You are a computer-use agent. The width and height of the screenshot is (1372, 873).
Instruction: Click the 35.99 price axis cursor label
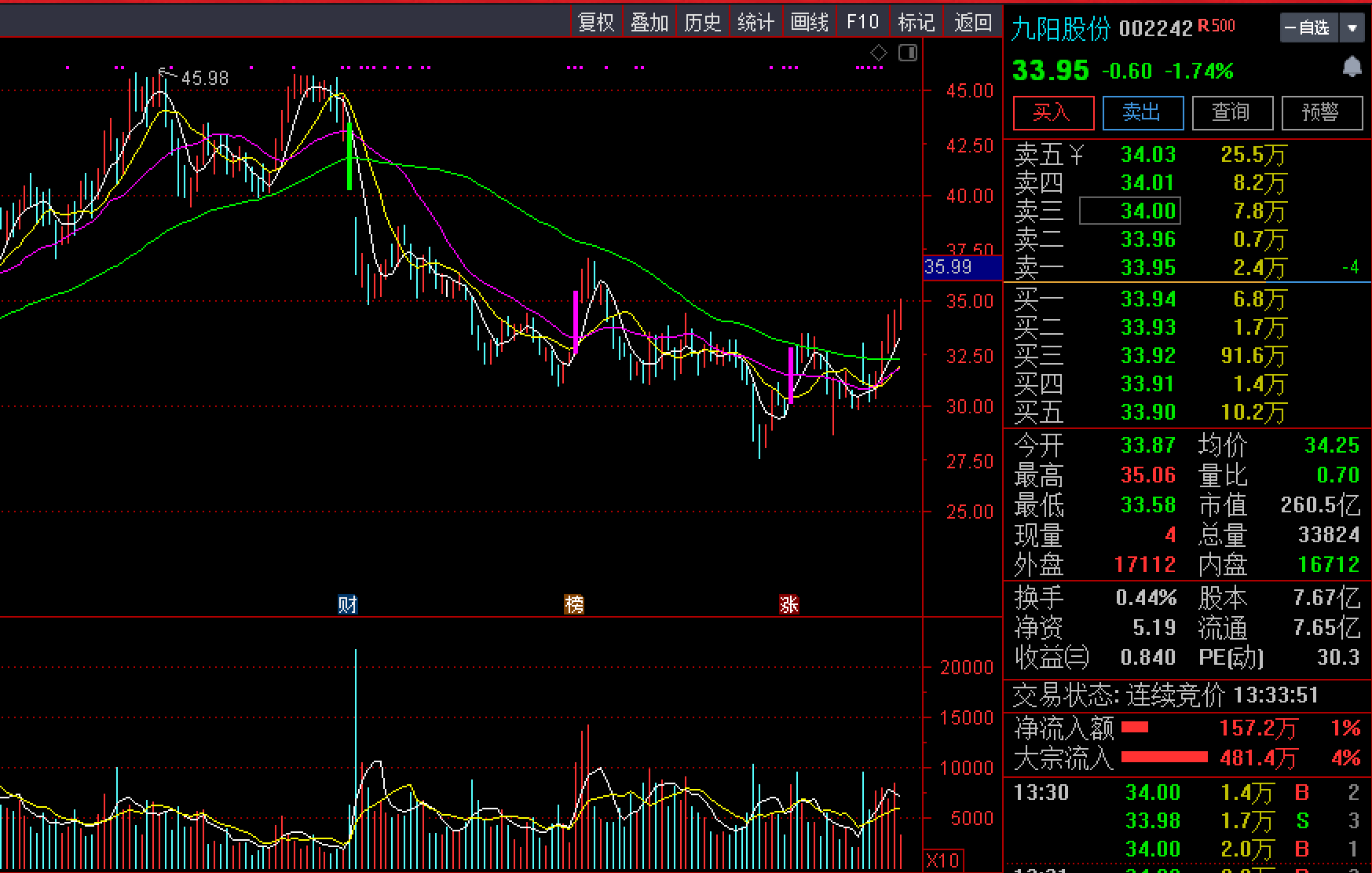click(963, 267)
